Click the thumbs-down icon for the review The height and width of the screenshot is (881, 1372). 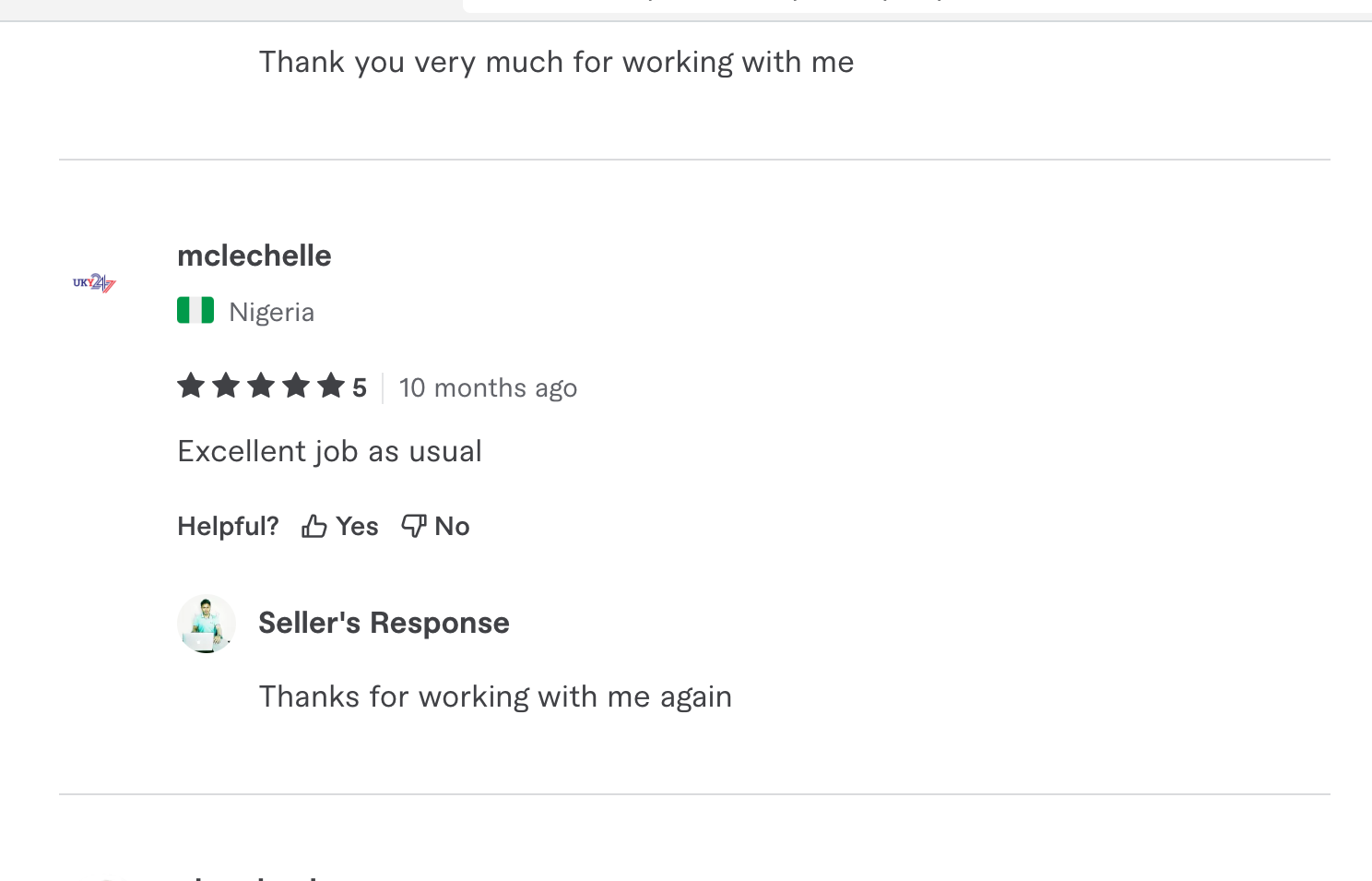414,526
